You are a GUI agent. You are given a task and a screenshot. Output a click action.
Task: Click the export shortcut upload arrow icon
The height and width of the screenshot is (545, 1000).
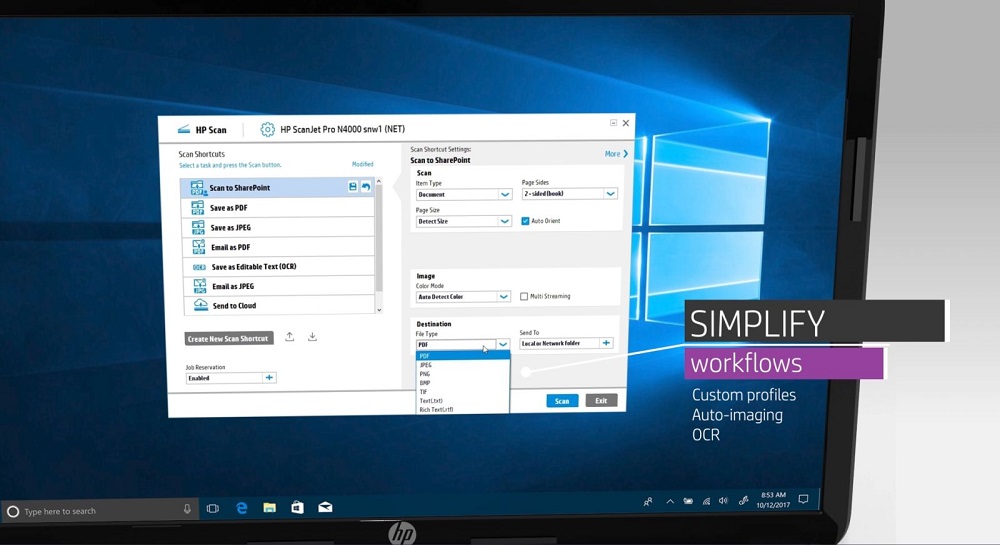click(289, 337)
